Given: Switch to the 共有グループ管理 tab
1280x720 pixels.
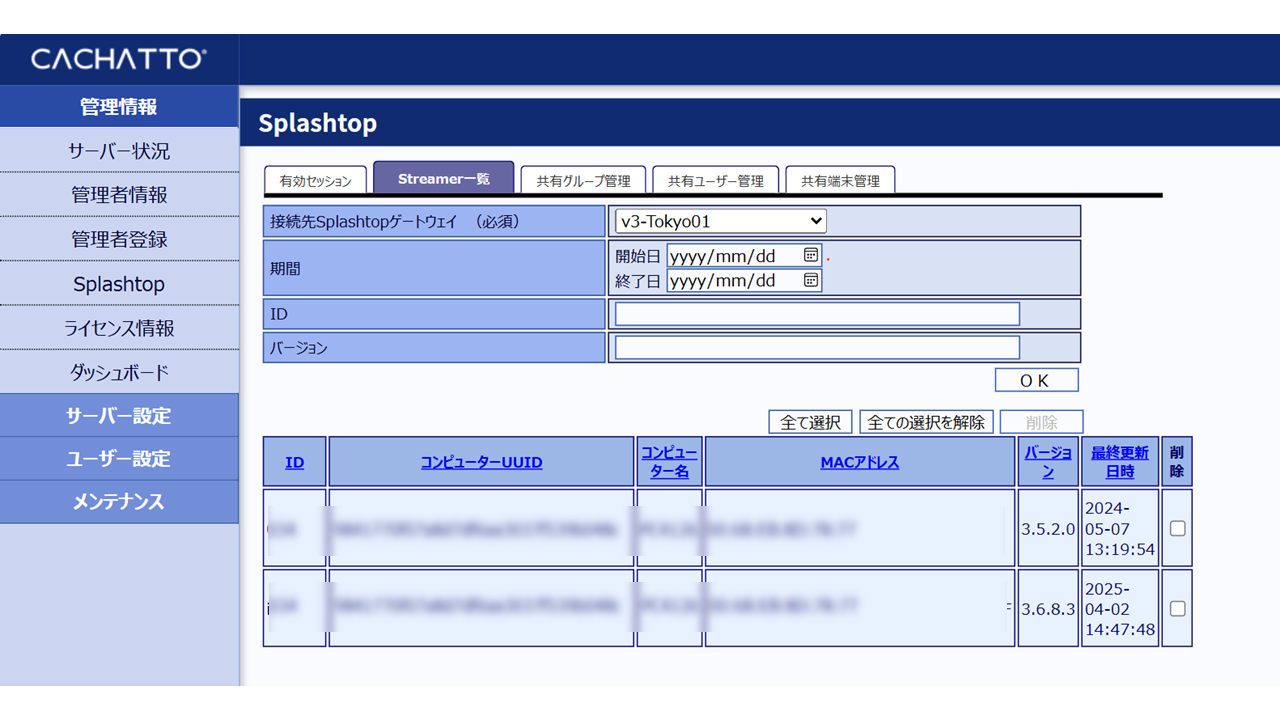Looking at the screenshot, I should [x=583, y=181].
